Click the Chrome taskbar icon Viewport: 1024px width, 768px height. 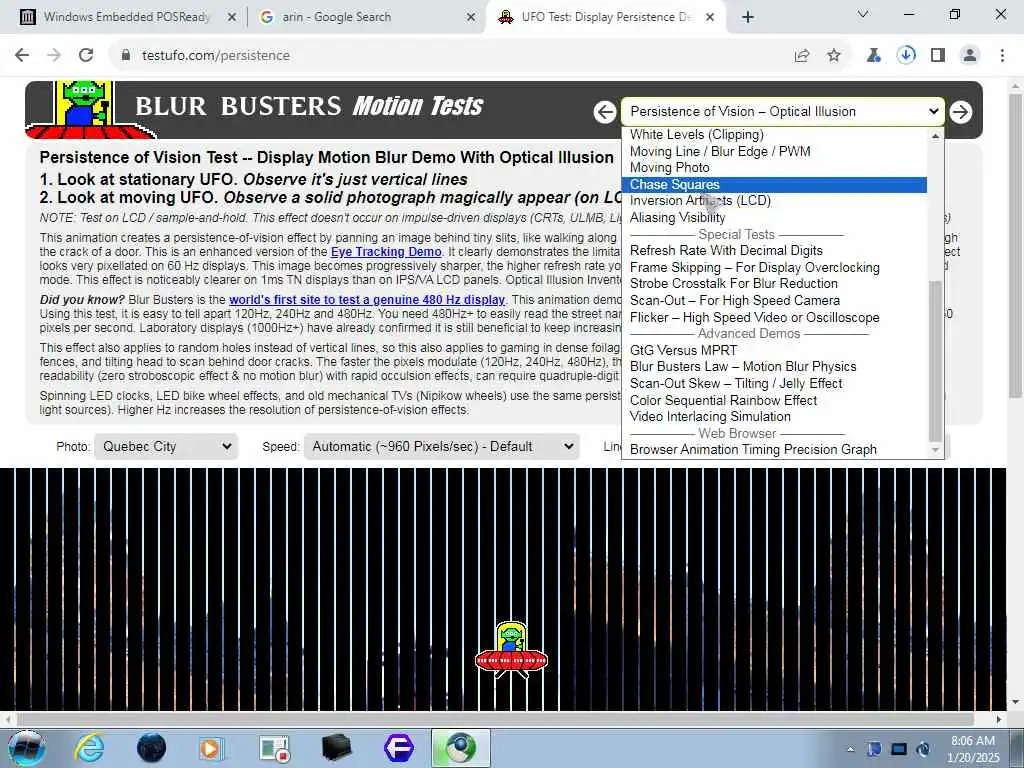pos(460,748)
